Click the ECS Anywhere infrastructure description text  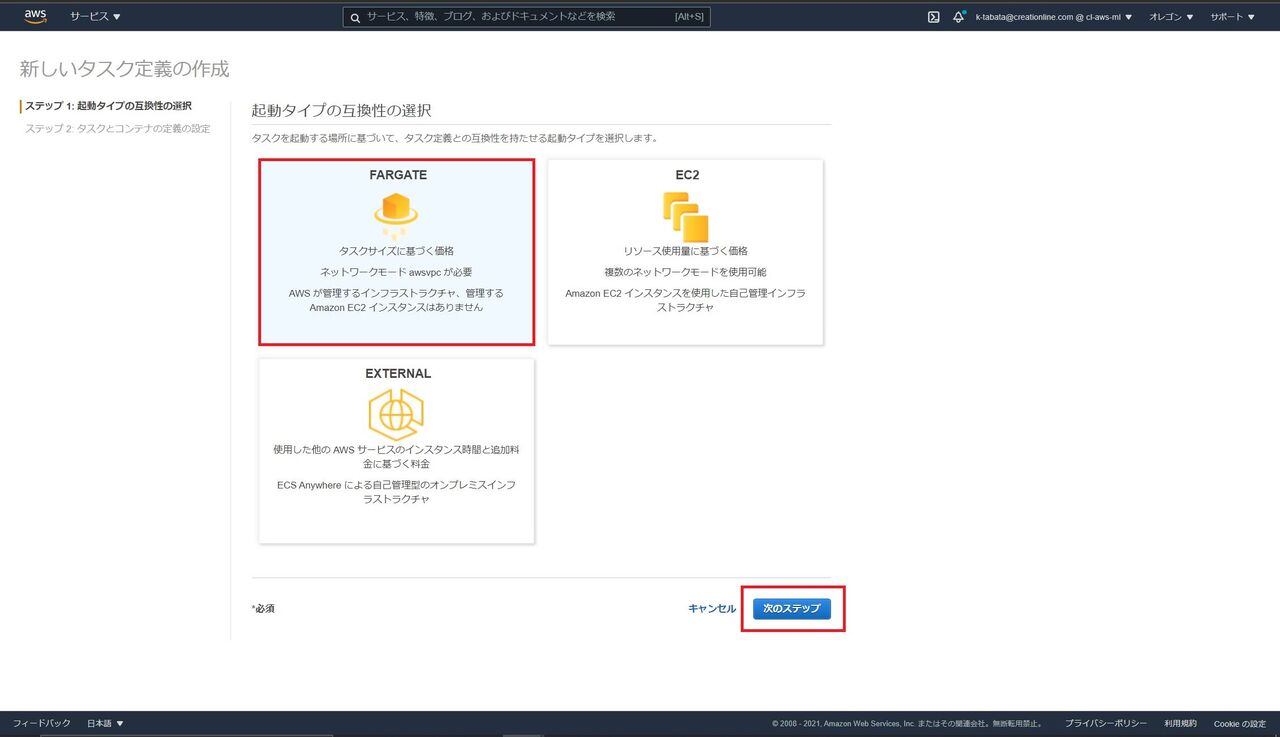click(x=396, y=491)
